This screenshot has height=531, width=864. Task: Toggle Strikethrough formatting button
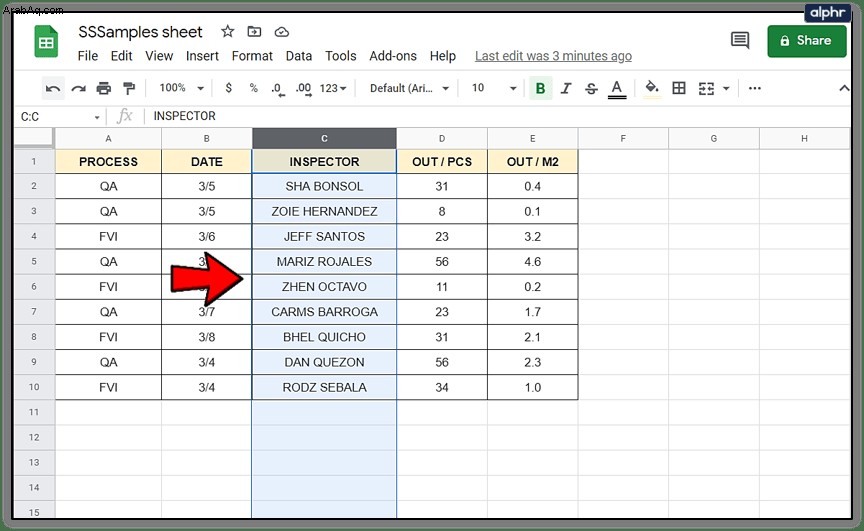(591, 88)
